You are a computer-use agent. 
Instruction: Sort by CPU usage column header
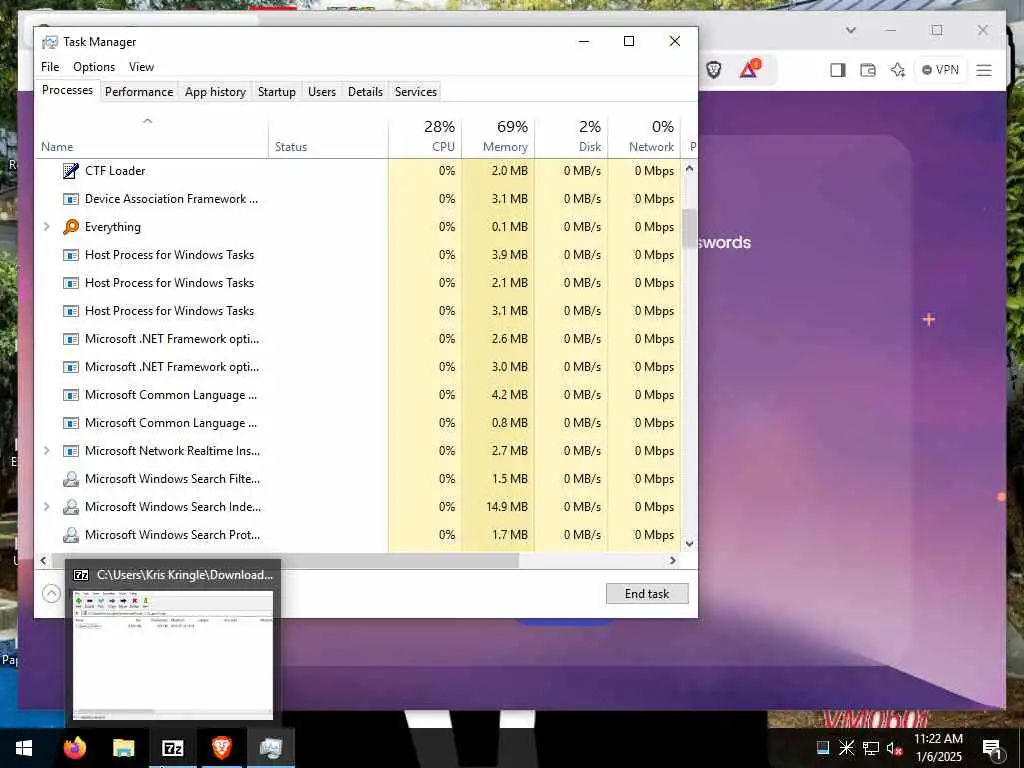[425, 138]
